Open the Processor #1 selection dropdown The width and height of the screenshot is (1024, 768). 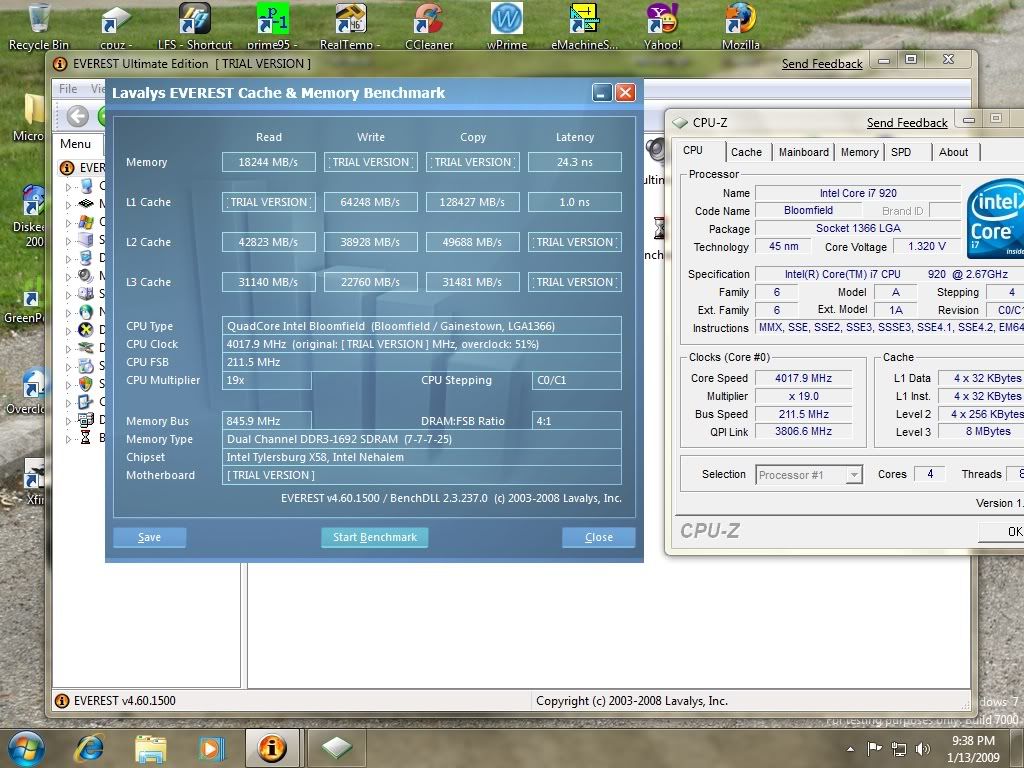coord(809,475)
